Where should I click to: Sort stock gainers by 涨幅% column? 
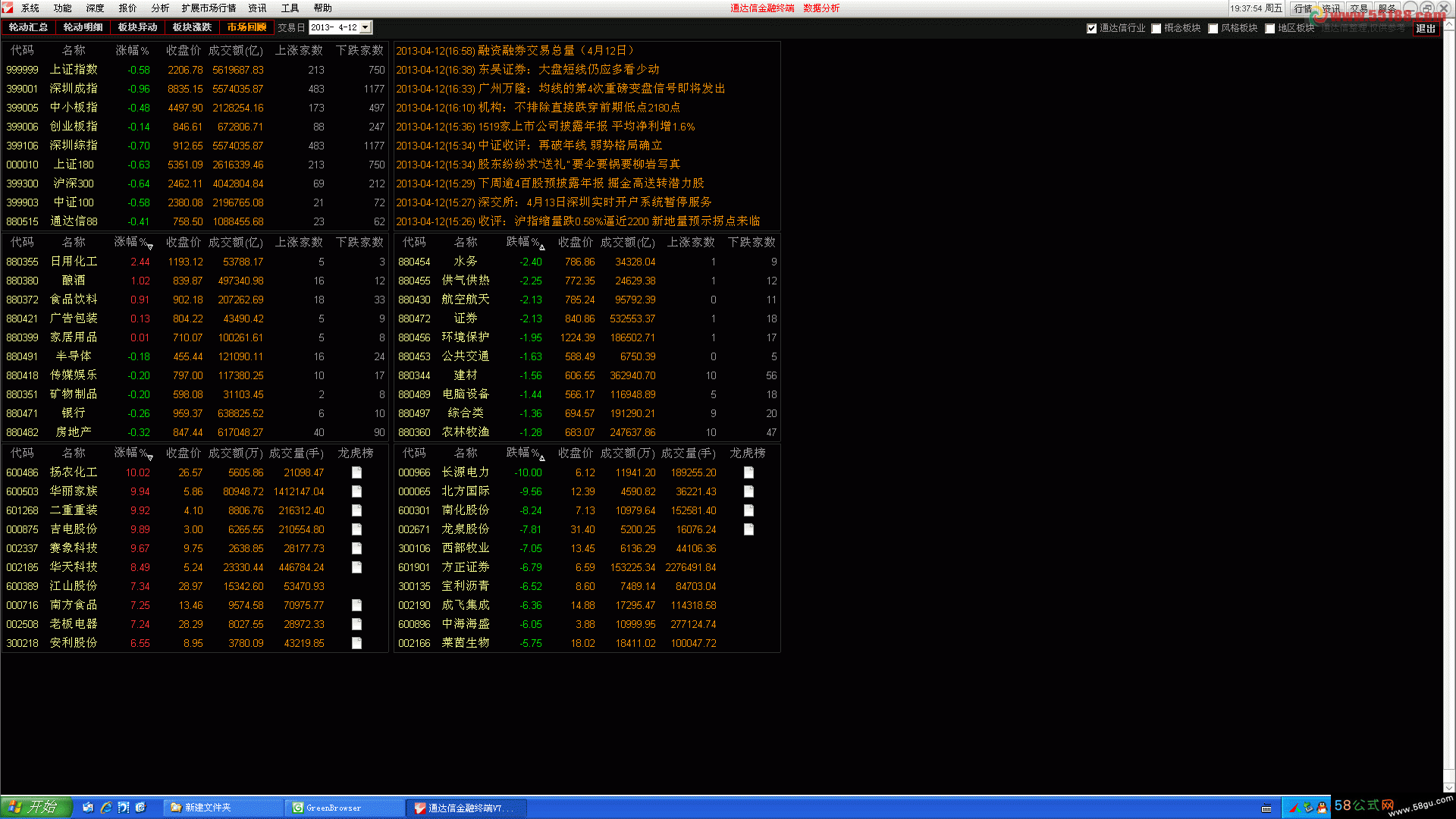pyautogui.click(x=133, y=453)
